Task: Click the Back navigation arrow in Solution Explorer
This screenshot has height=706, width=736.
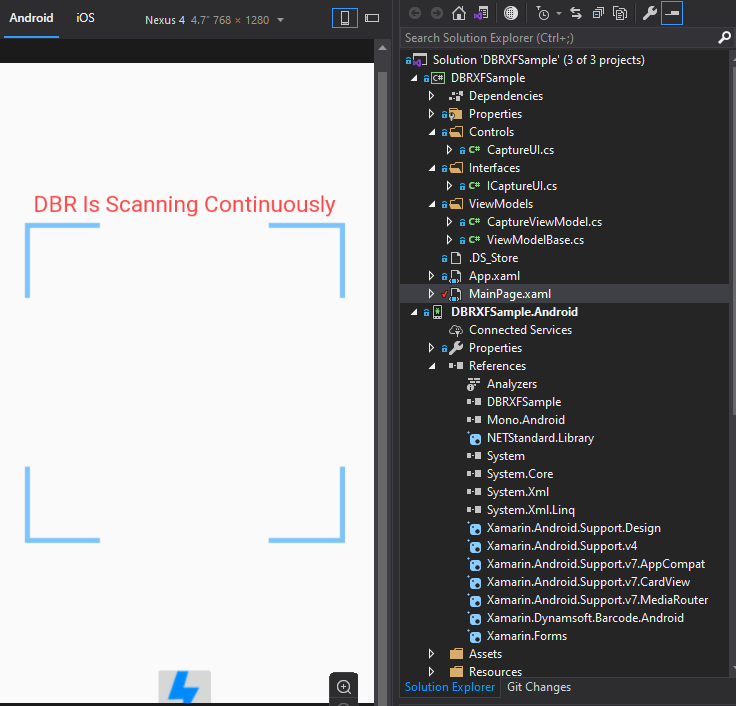Action: (414, 13)
